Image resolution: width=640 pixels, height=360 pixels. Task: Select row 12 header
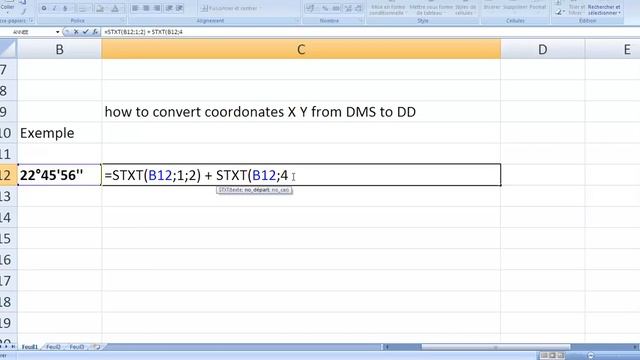[8, 175]
